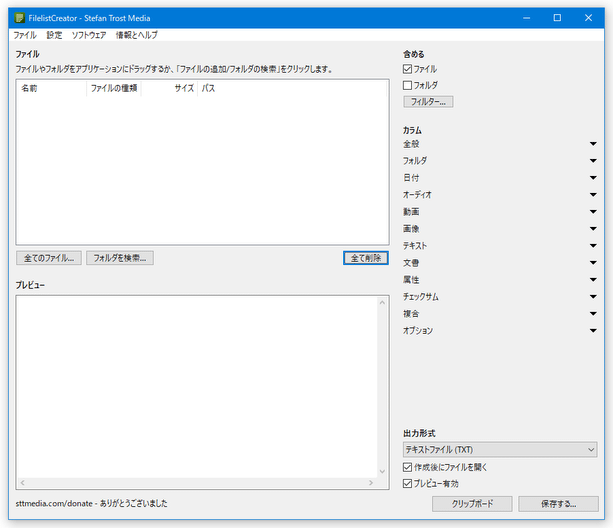Image resolution: width=613 pixels, height=528 pixels.
Task: Click the preview horizontal scrollbar right arrow
Action: coord(371,483)
